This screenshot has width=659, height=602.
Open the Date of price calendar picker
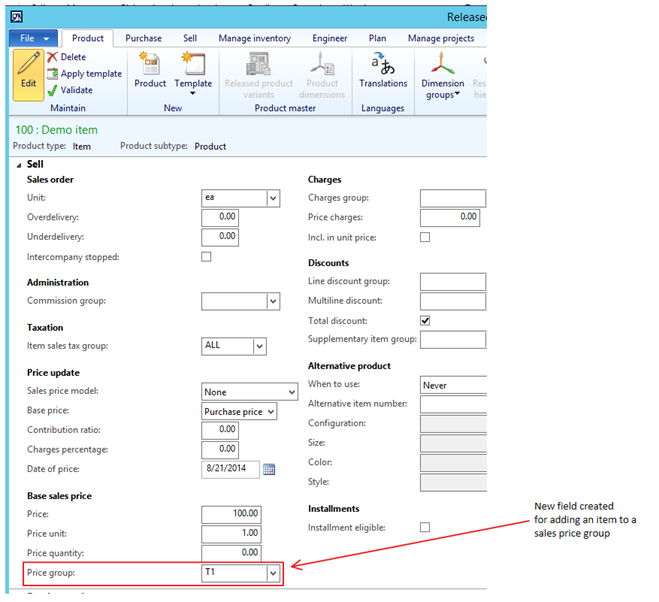[268, 469]
